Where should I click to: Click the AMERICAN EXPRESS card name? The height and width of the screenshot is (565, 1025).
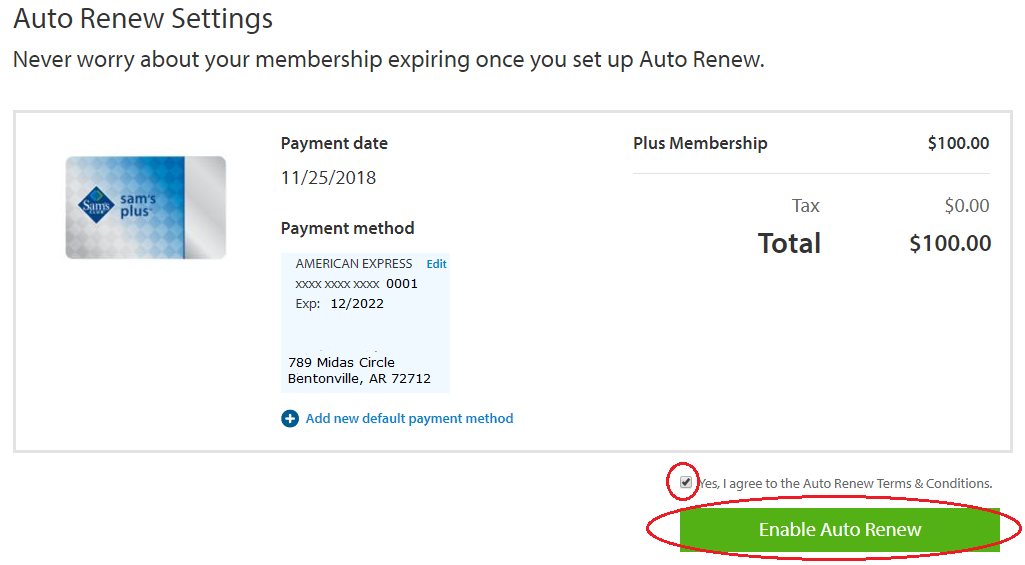tap(354, 264)
